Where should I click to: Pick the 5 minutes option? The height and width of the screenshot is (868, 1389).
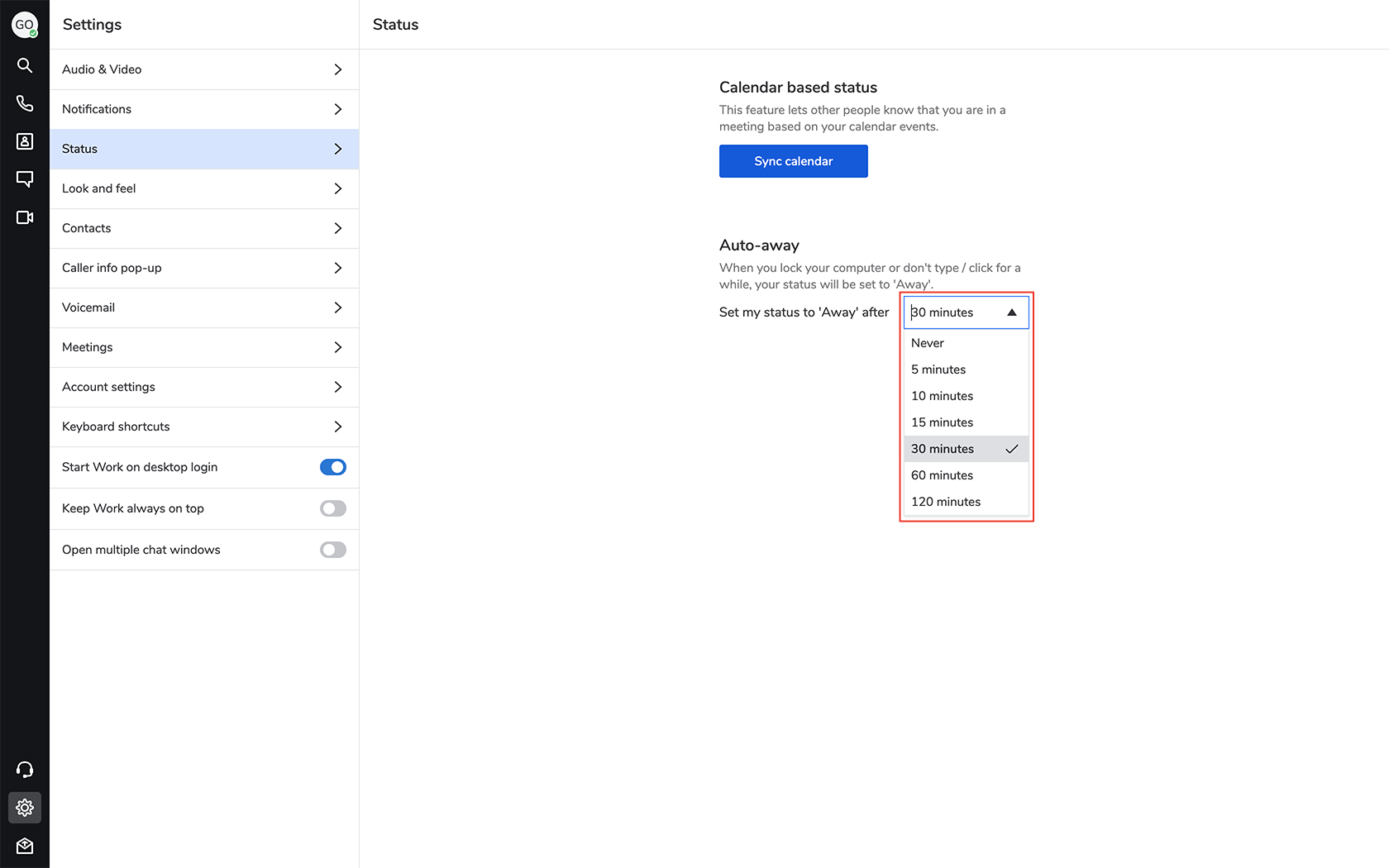click(x=938, y=370)
